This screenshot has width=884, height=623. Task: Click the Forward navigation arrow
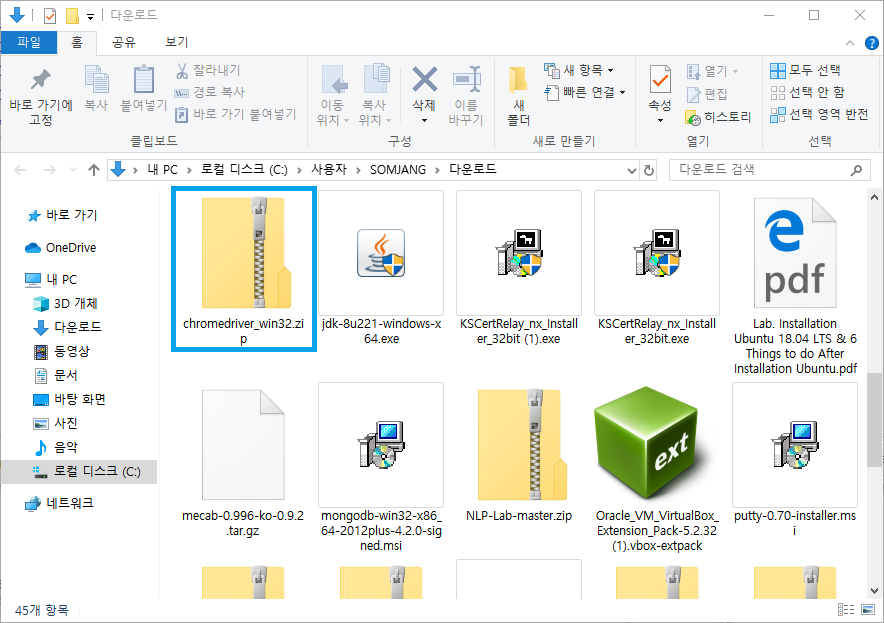coord(50,170)
